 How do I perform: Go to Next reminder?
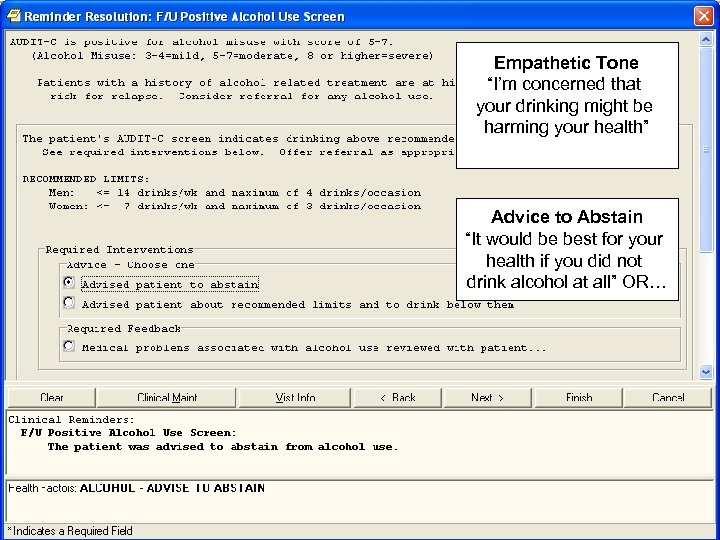tap(487, 398)
